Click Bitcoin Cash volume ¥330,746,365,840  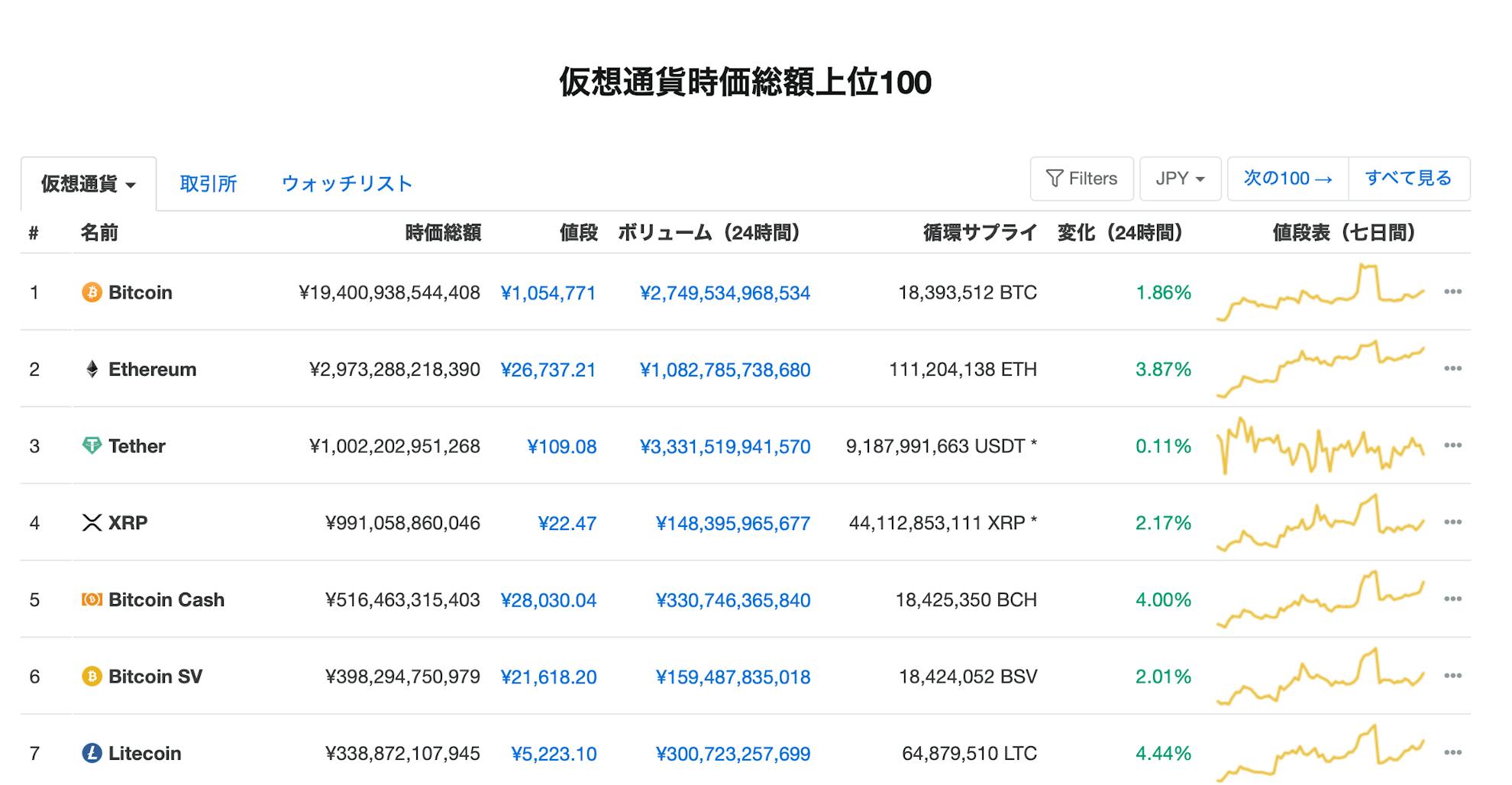coord(733,600)
